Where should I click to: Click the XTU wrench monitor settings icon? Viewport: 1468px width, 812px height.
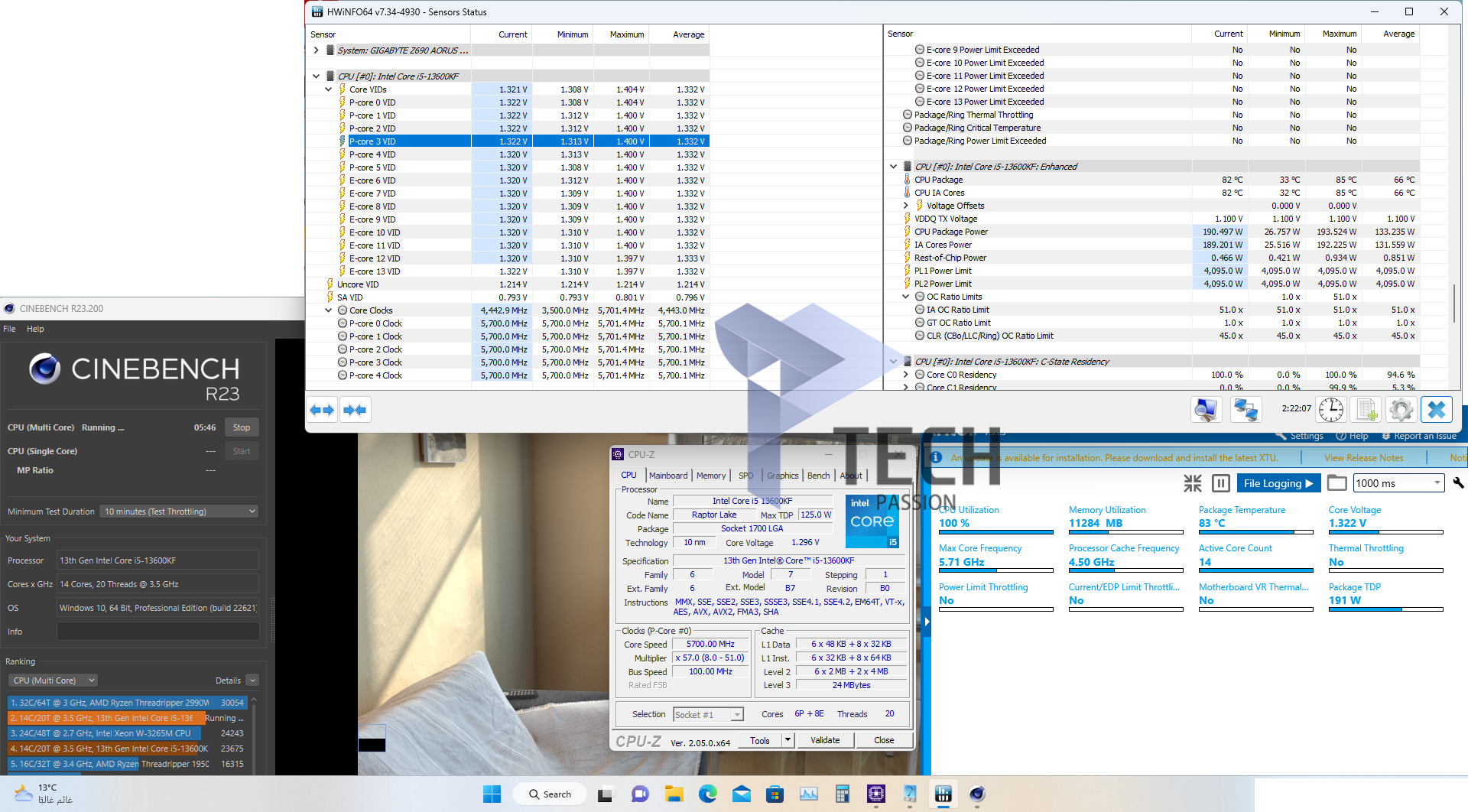[x=1458, y=483]
